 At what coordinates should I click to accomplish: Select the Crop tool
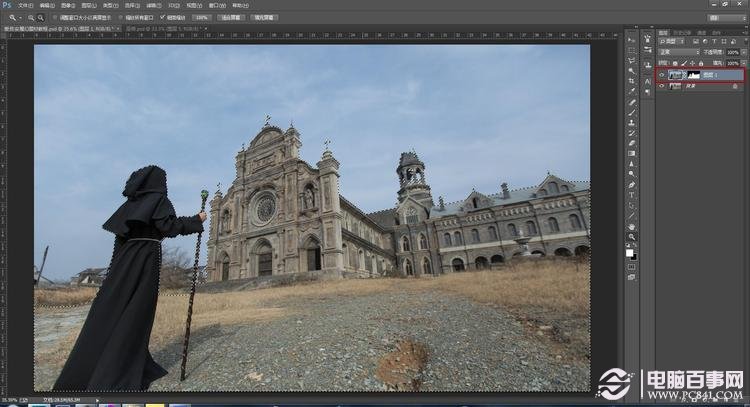632,81
